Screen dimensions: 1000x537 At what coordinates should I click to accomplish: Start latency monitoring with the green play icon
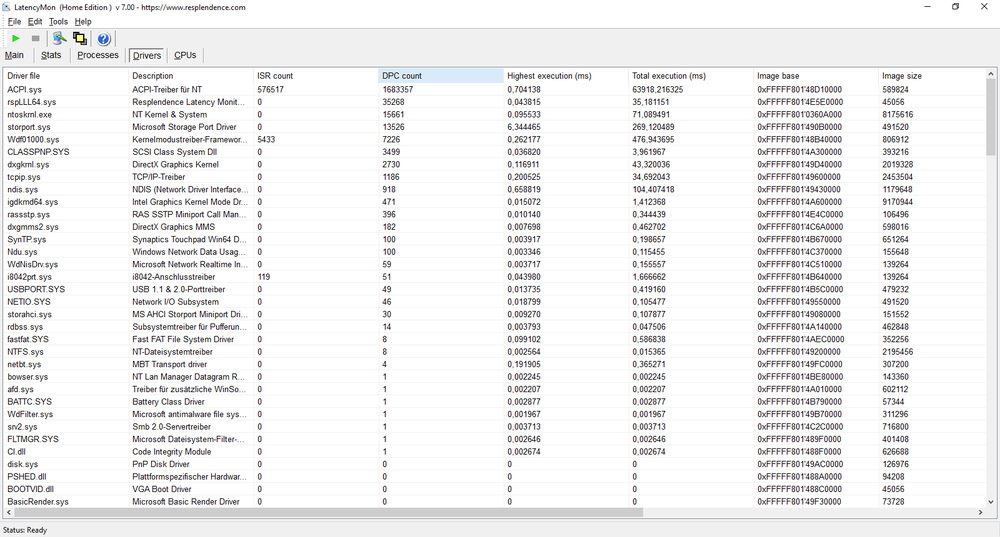click(16, 38)
